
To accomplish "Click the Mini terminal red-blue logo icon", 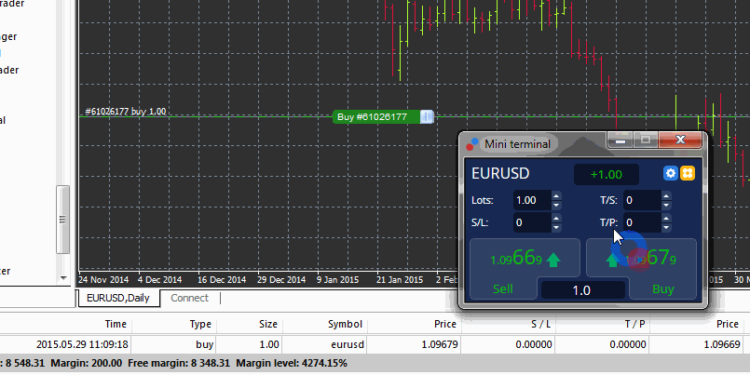I will coord(472,143).
